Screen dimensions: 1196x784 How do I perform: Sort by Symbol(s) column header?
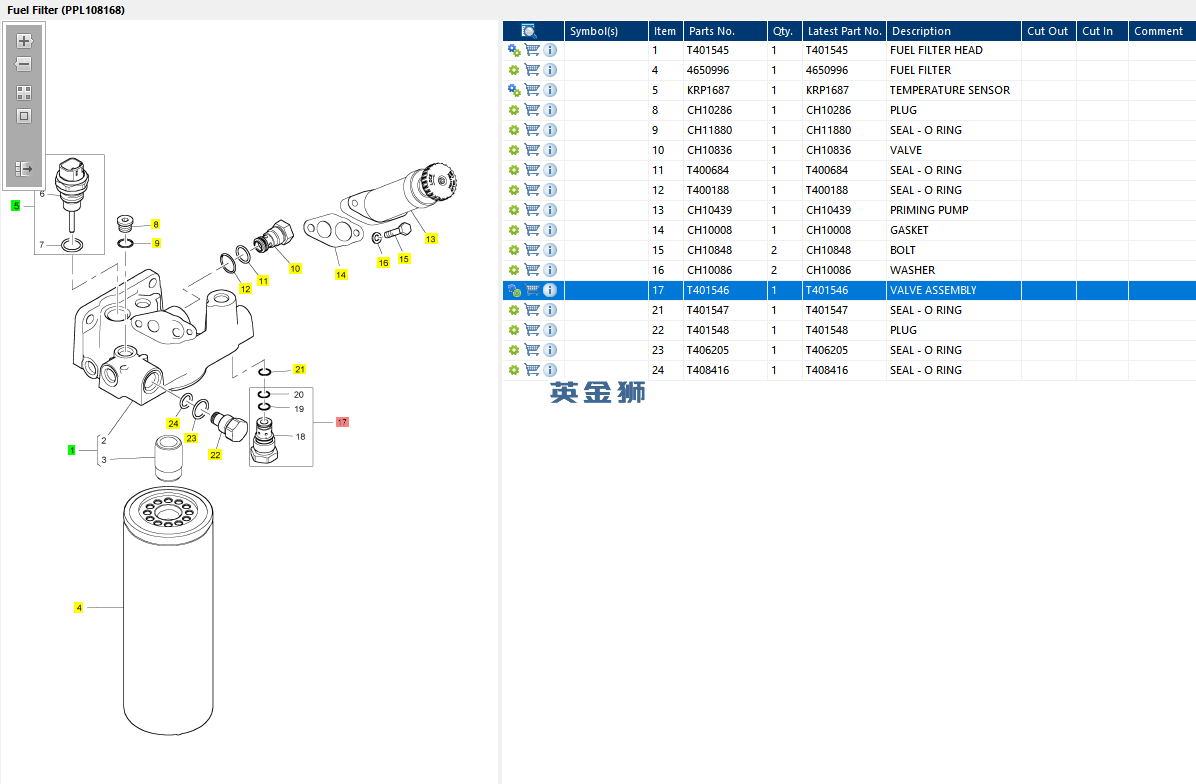coord(606,31)
